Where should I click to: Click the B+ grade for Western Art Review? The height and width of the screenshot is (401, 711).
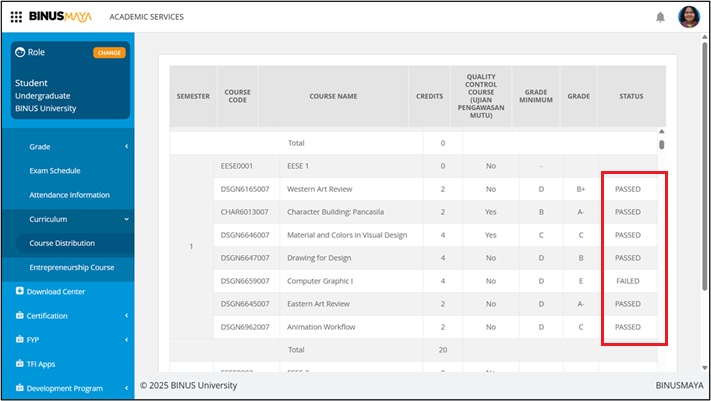coord(581,189)
